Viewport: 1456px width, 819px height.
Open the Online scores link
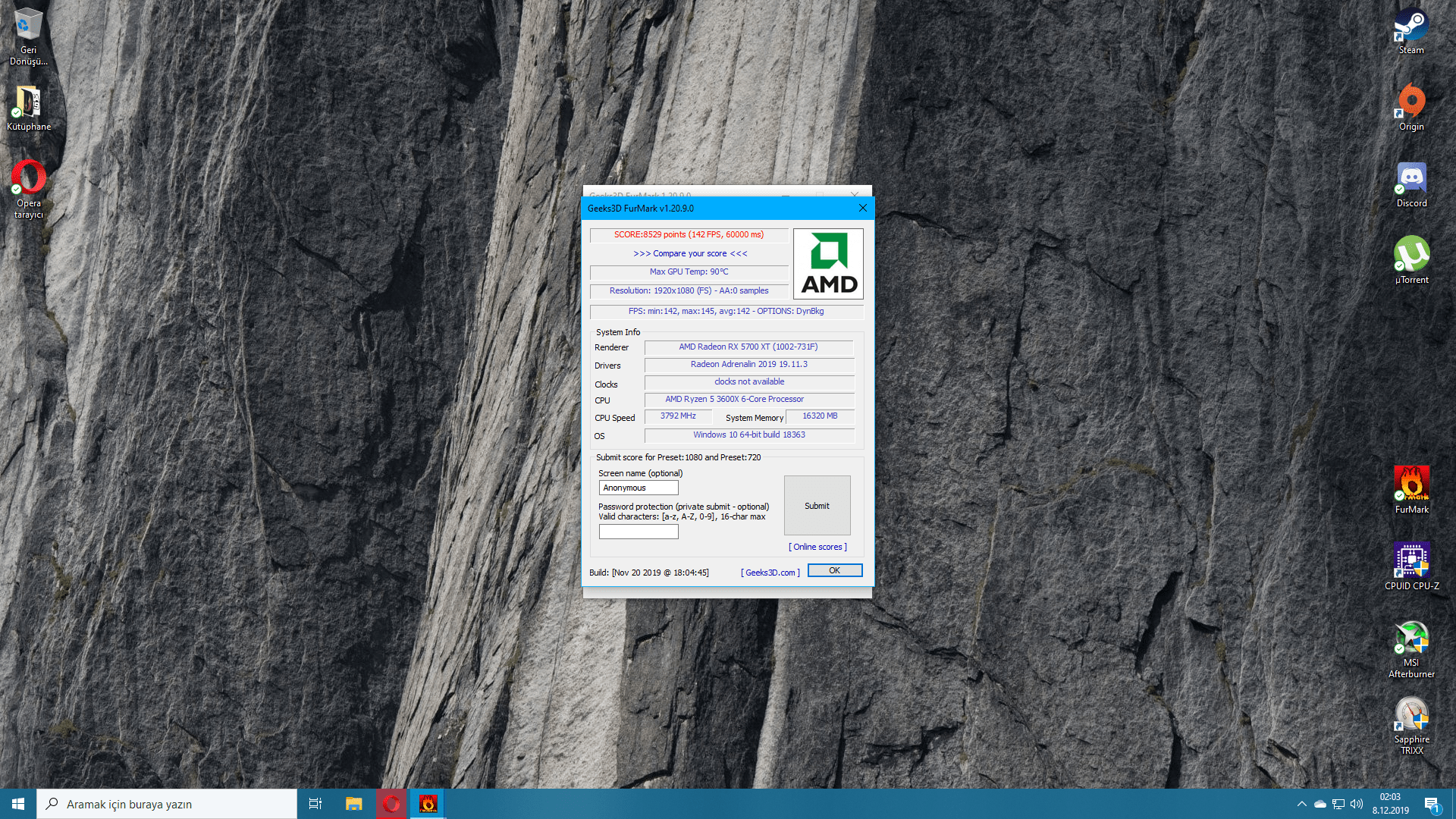[x=817, y=547]
